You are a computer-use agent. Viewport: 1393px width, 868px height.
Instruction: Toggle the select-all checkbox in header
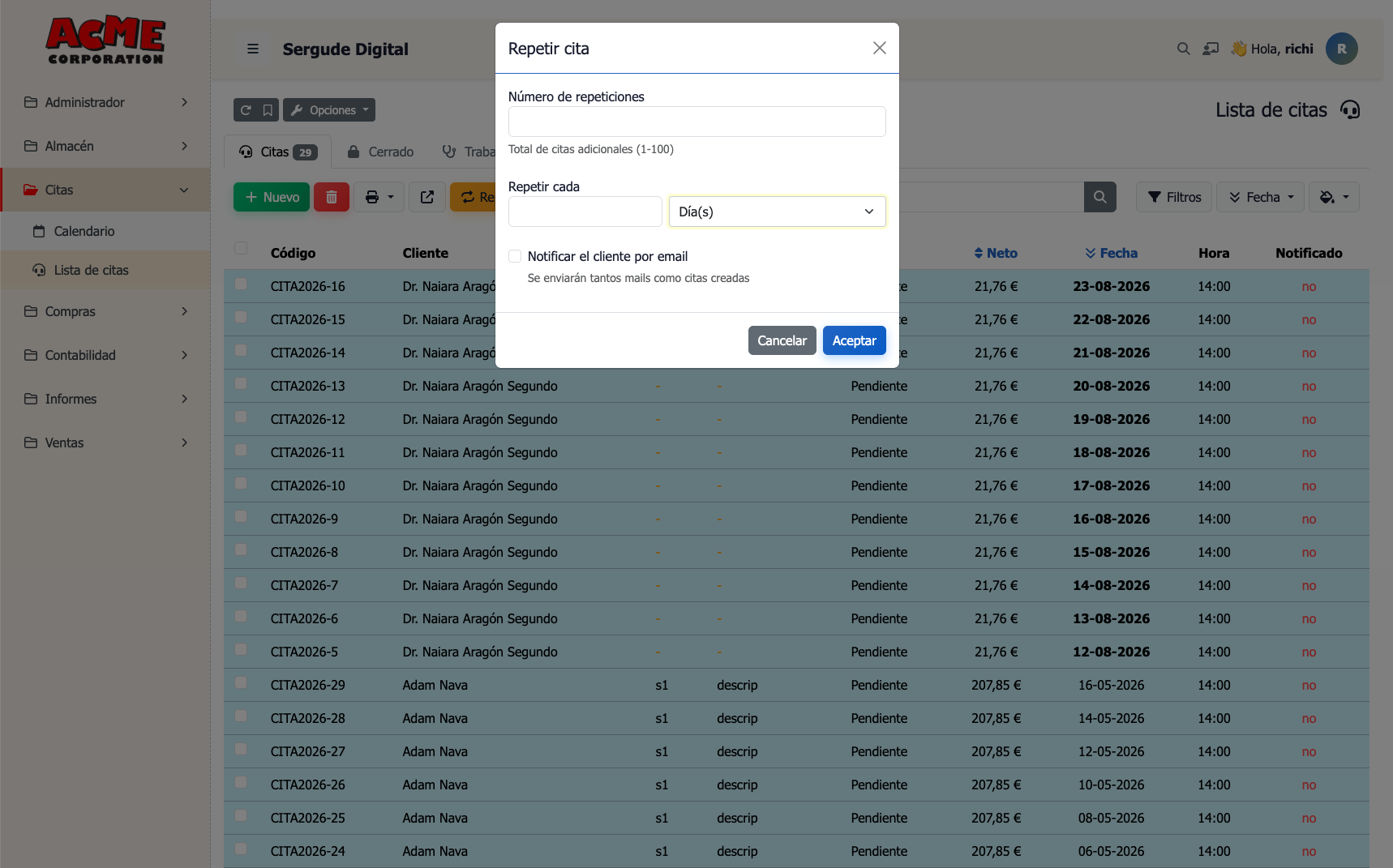point(241,248)
